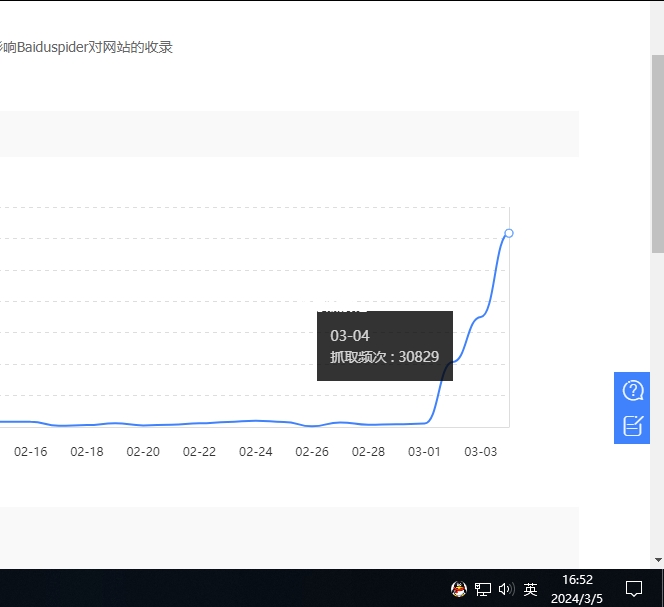Switch input method via 英 indicator
Viewport: 664px width, 607px height.
pos(530,589)
